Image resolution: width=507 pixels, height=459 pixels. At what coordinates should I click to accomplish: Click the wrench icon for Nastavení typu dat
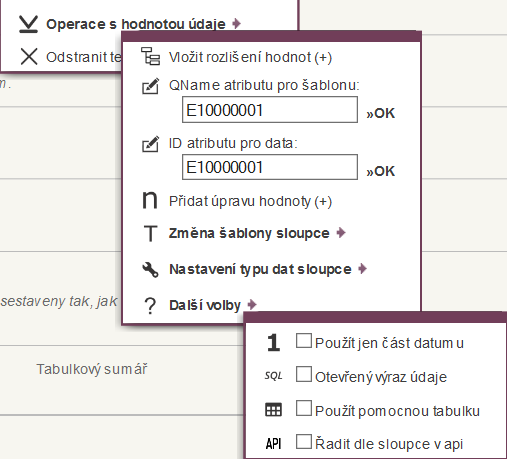150,269
